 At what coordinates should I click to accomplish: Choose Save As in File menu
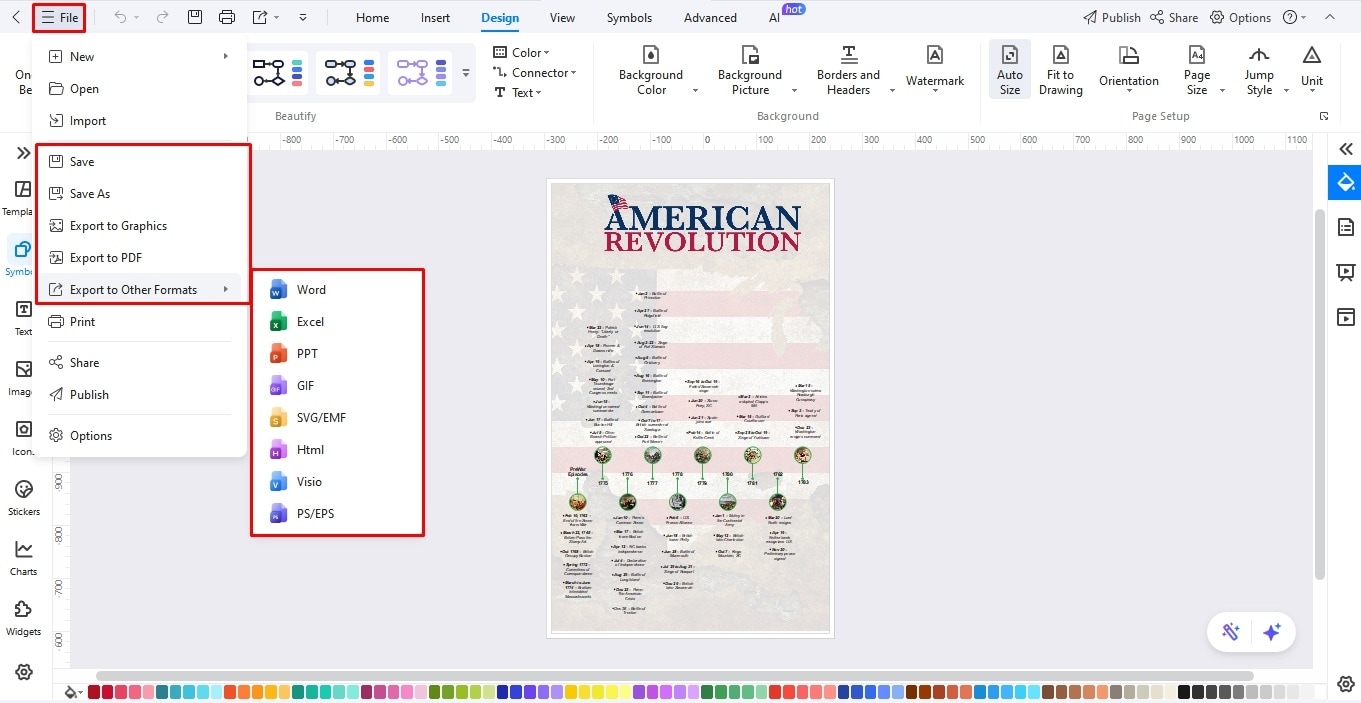pos(139,194)
